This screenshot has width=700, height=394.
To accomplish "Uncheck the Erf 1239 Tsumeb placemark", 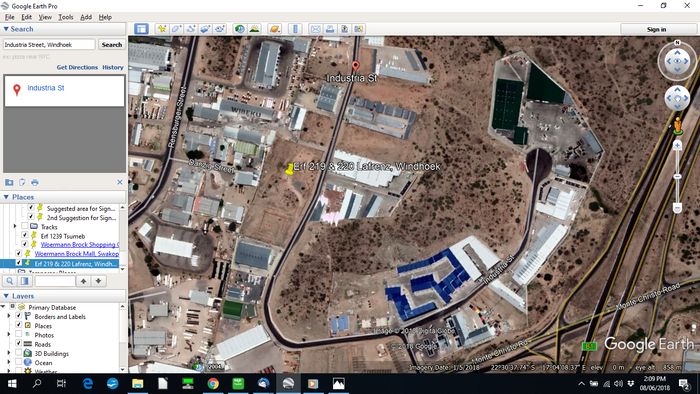I will point(25,236).
